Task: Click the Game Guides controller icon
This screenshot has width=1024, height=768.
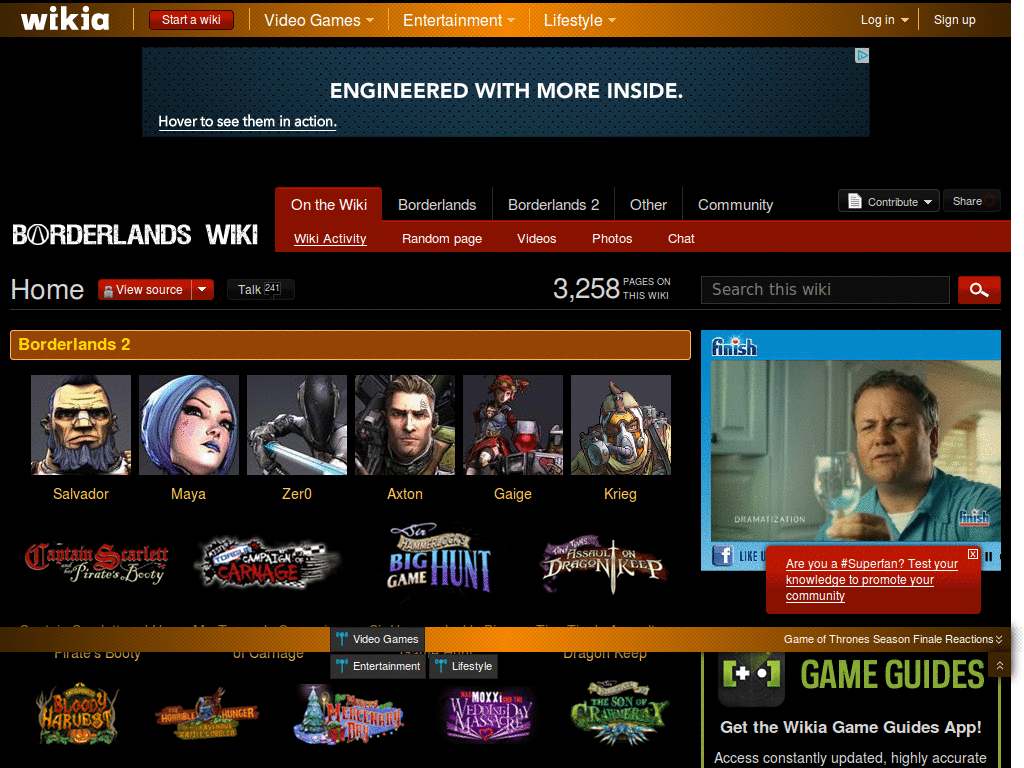Action: [x=752, y=675]
